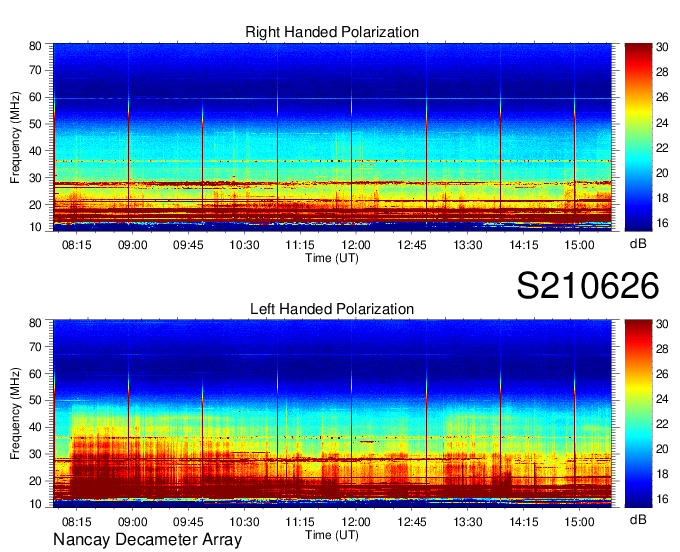Click the 15:00 time tick of Right Handed panel
This screenshot has width=680, height=552.
(x=579, y=245)
